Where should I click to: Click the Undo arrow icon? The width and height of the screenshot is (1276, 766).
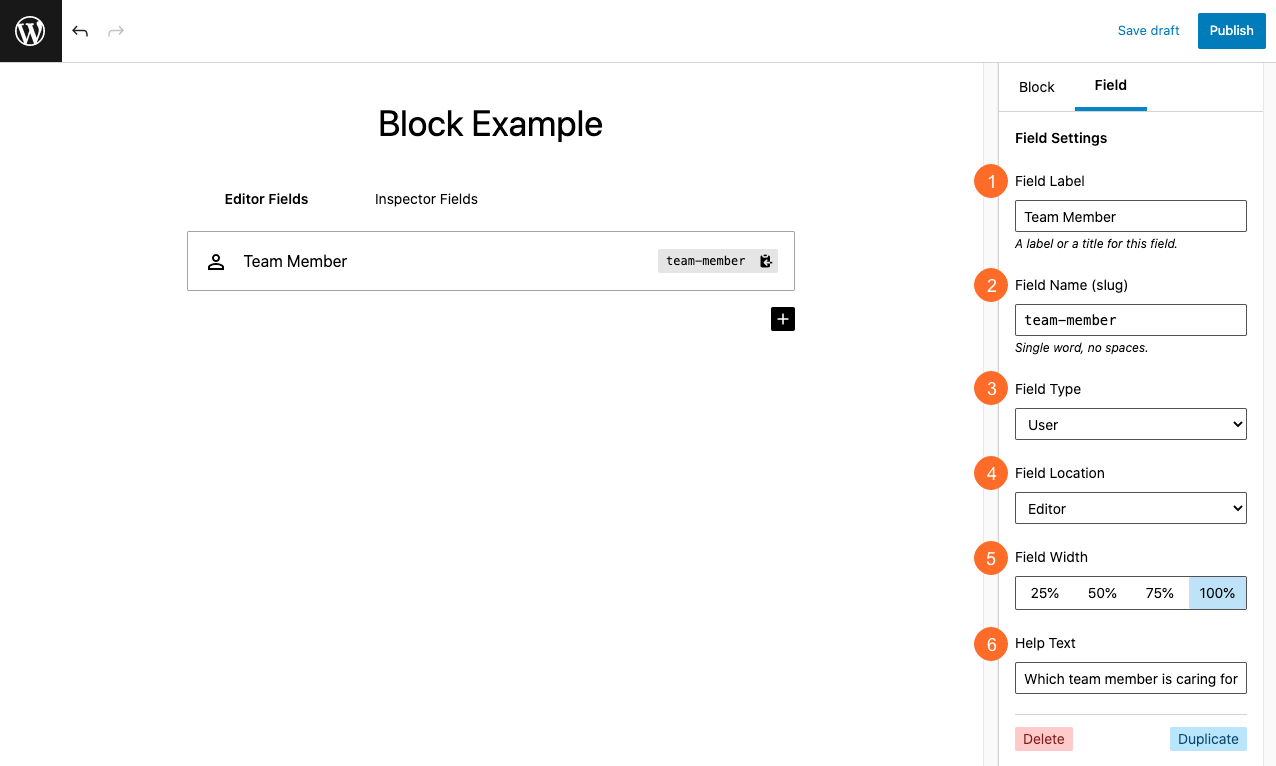point(80,31)
